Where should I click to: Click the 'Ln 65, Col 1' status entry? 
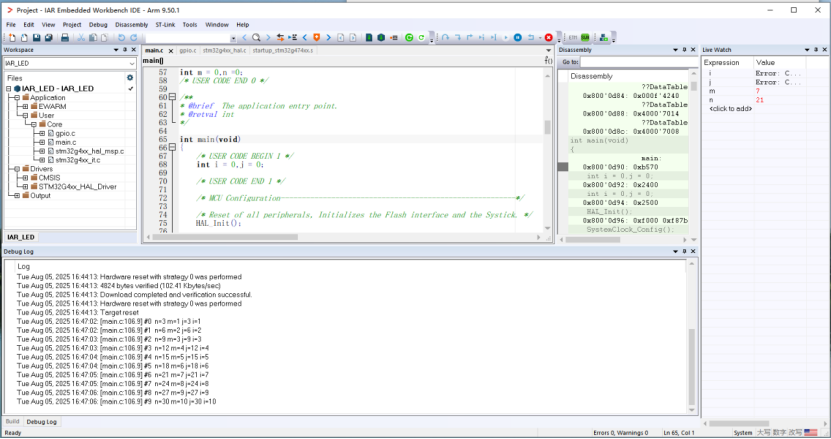679,433
